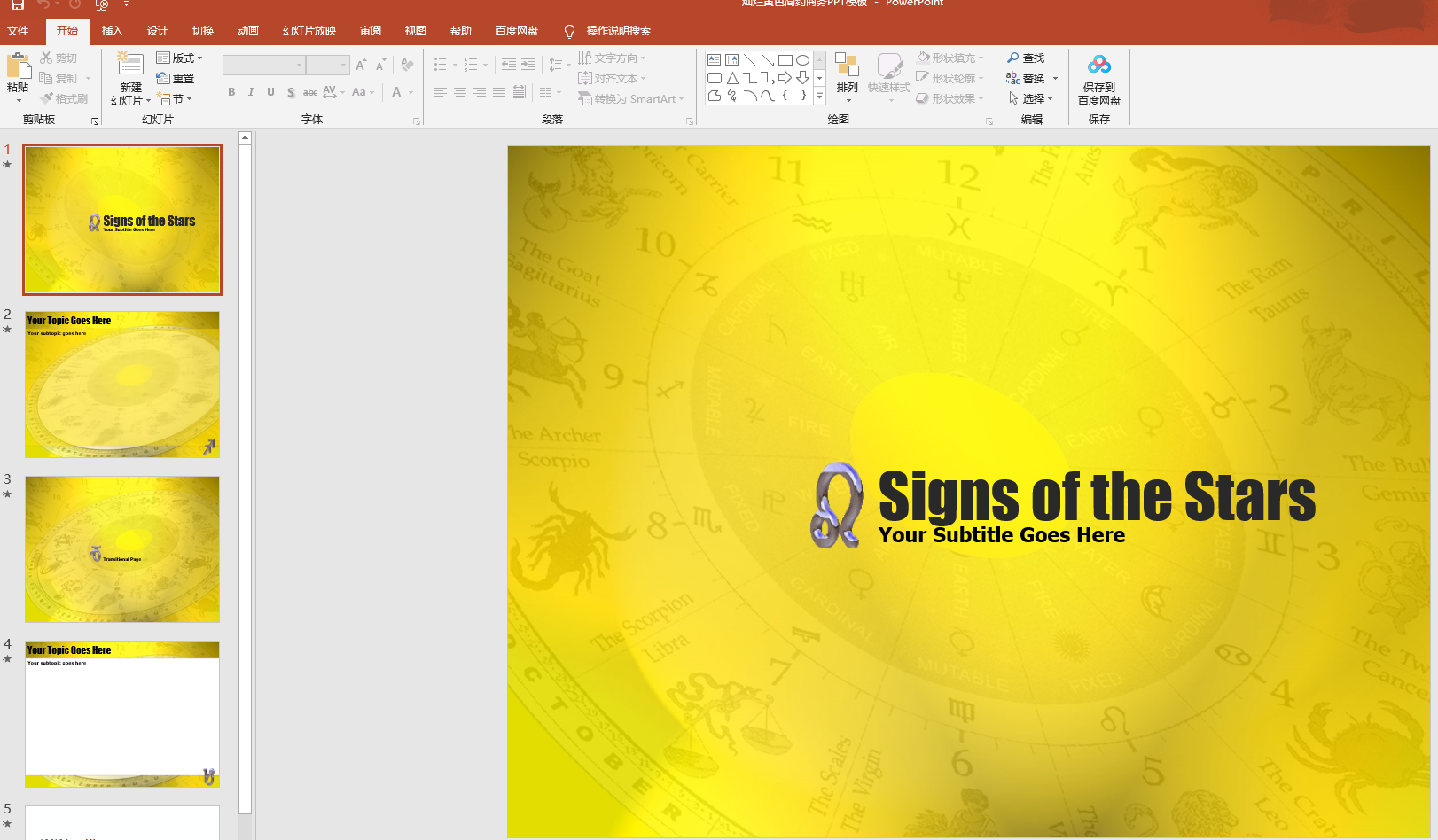Click the 替换 (Replace) button
Screen dimensions: 1438x840
click(x=1026, y=78)
